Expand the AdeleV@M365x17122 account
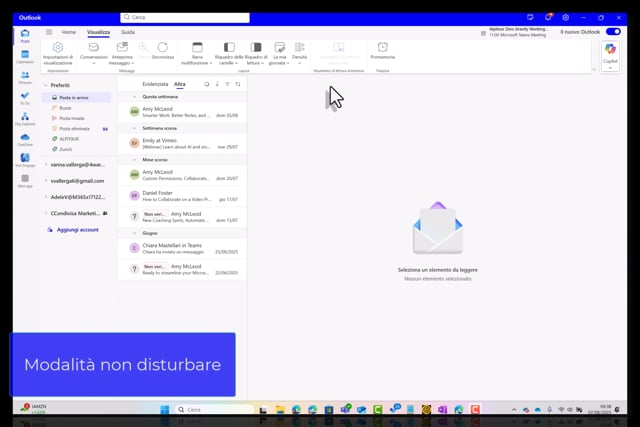Screen dimensions: 640x427 [46, 197]
